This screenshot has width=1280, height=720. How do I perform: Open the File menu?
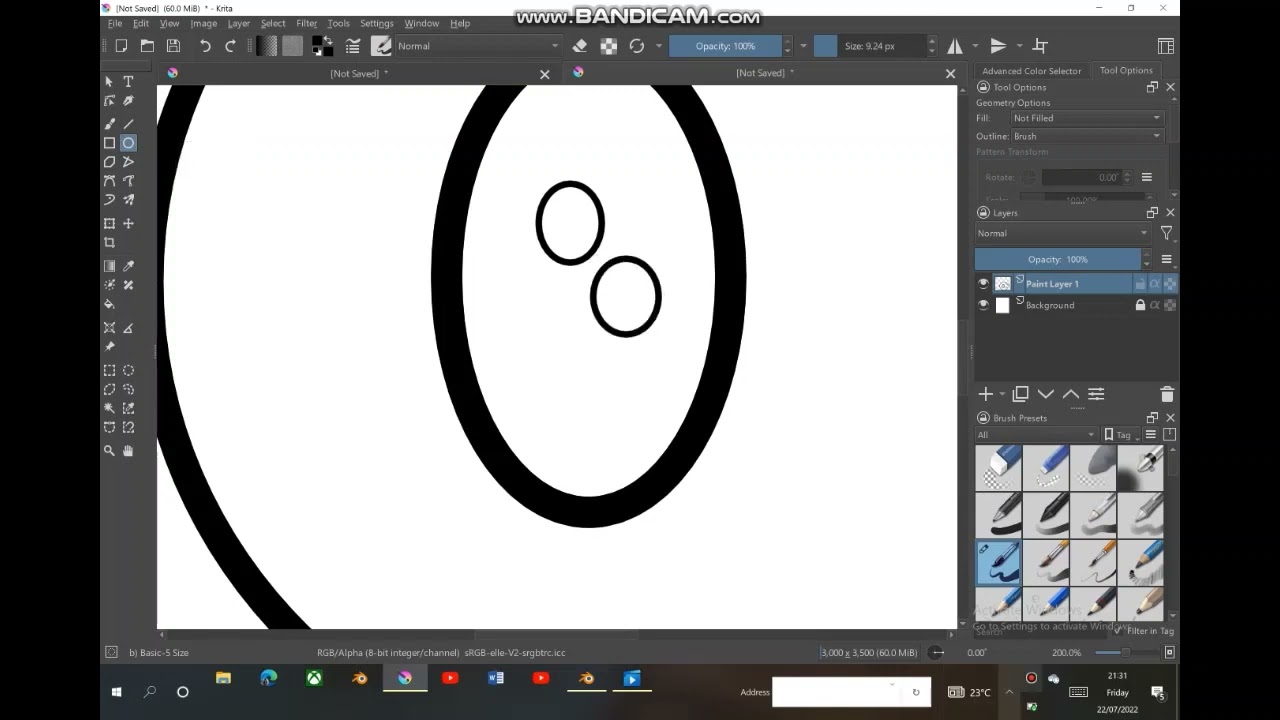pos(115,23)
